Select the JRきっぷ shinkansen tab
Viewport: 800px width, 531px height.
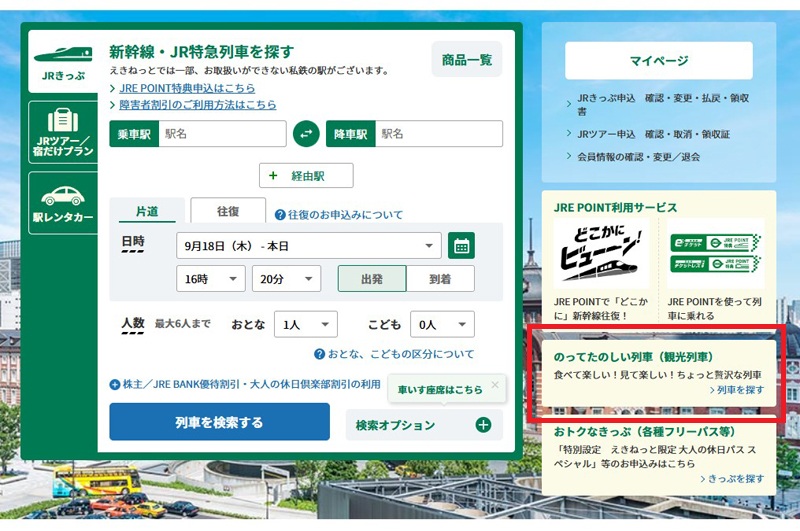[63, 62]
